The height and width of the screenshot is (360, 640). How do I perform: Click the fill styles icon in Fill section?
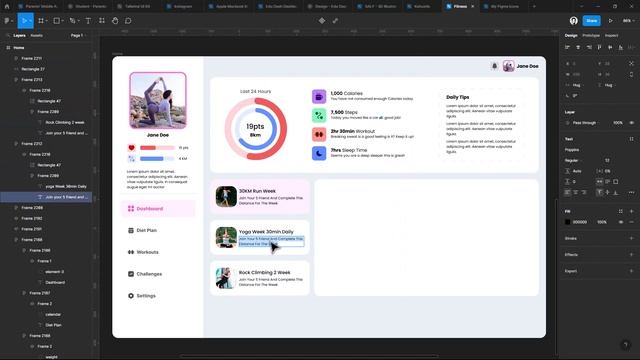click(x=621, y=211)
